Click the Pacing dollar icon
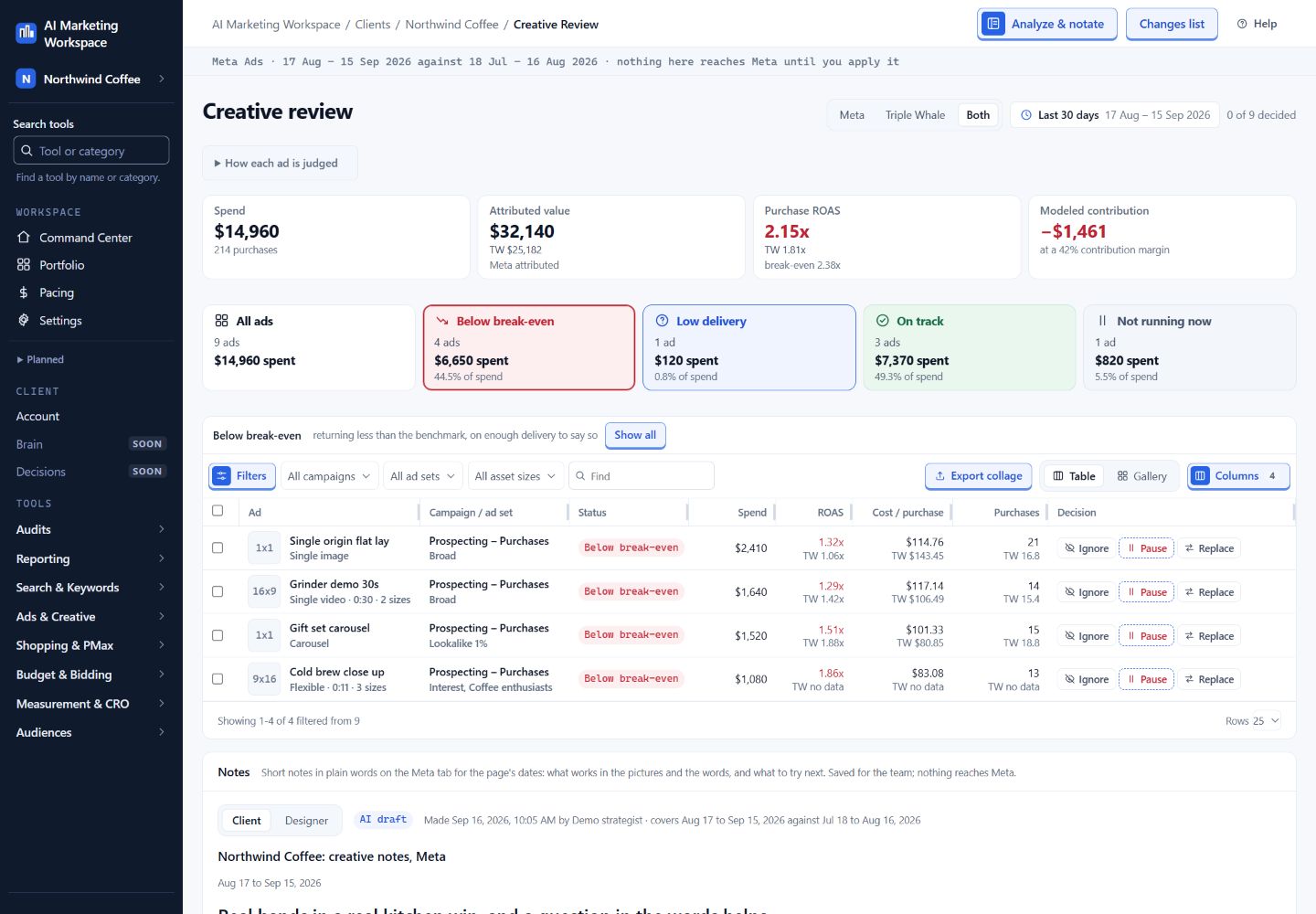The height and width of the screenshot is (914, 1316). [24, 292]
